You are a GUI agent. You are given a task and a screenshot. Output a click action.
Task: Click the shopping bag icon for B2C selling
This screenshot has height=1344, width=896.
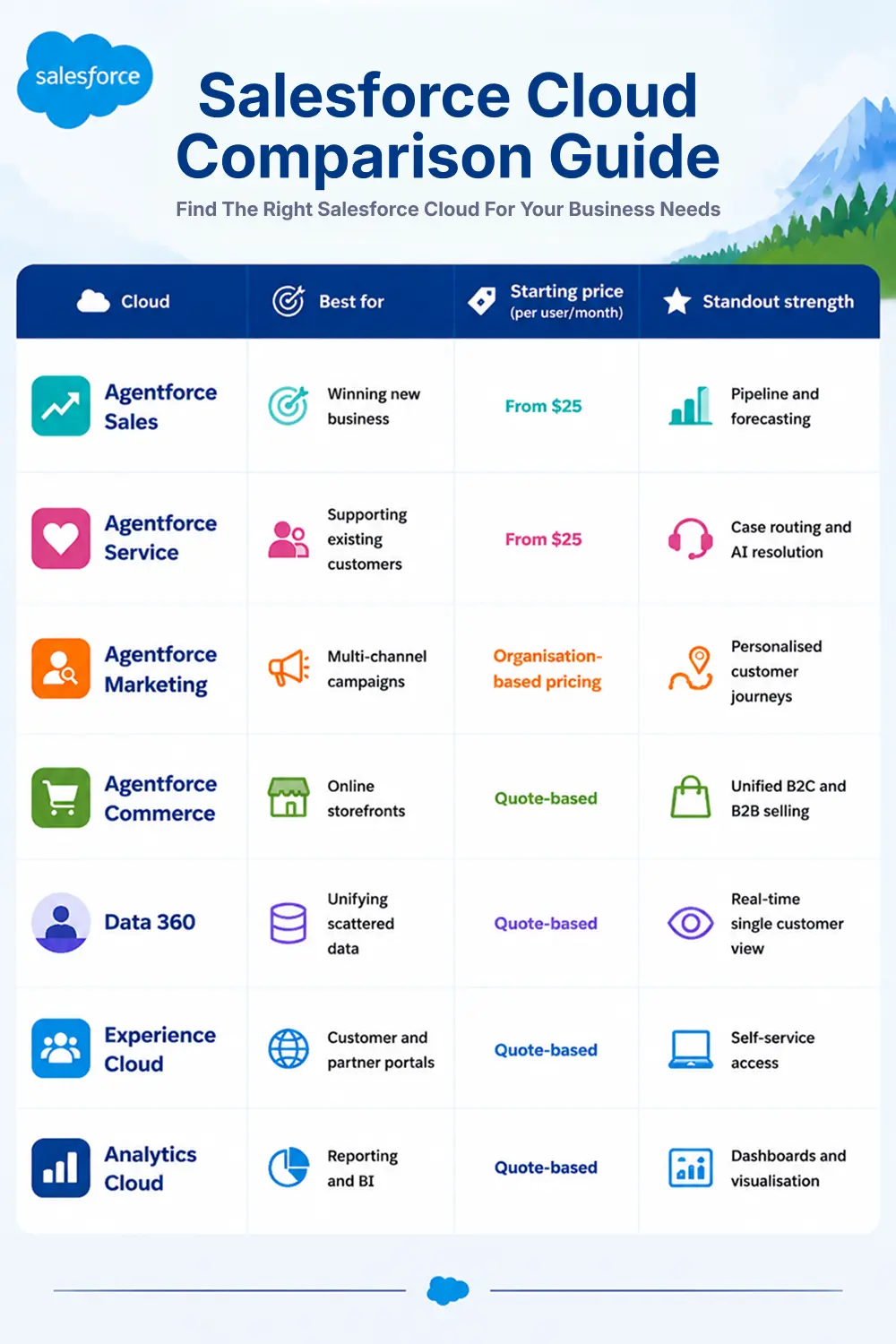691,797
